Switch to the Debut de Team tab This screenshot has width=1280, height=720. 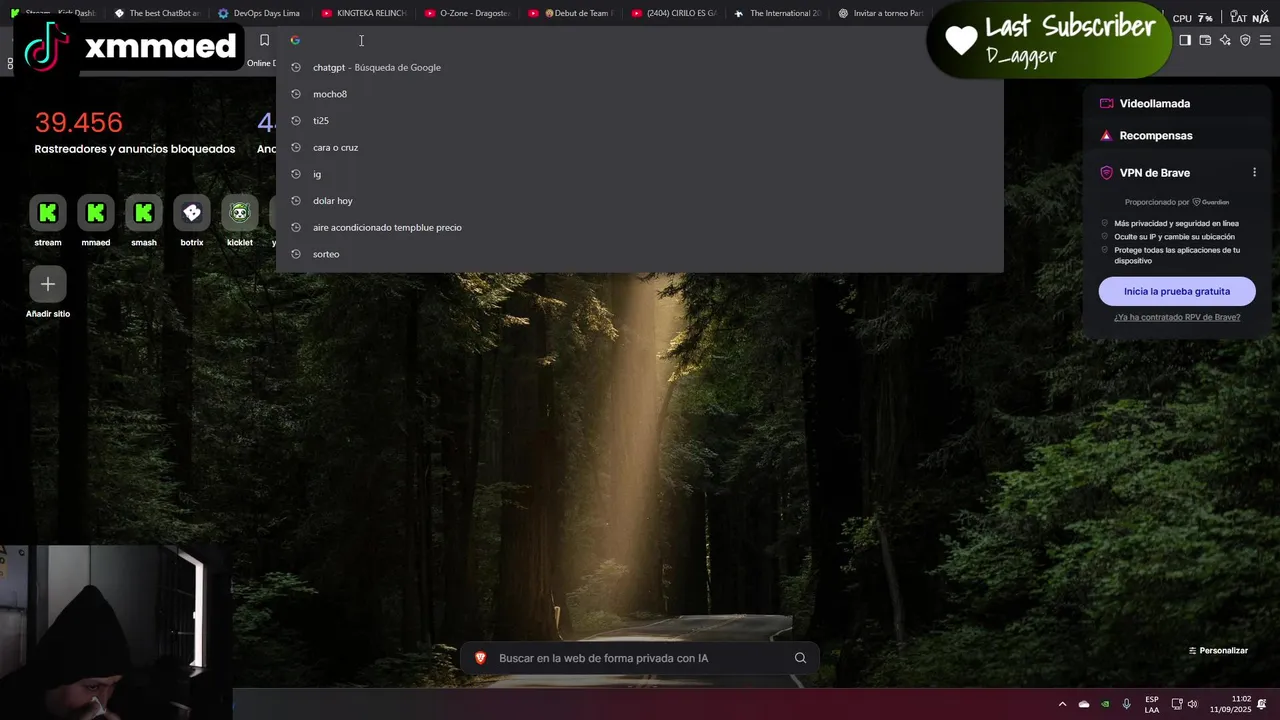570,13
